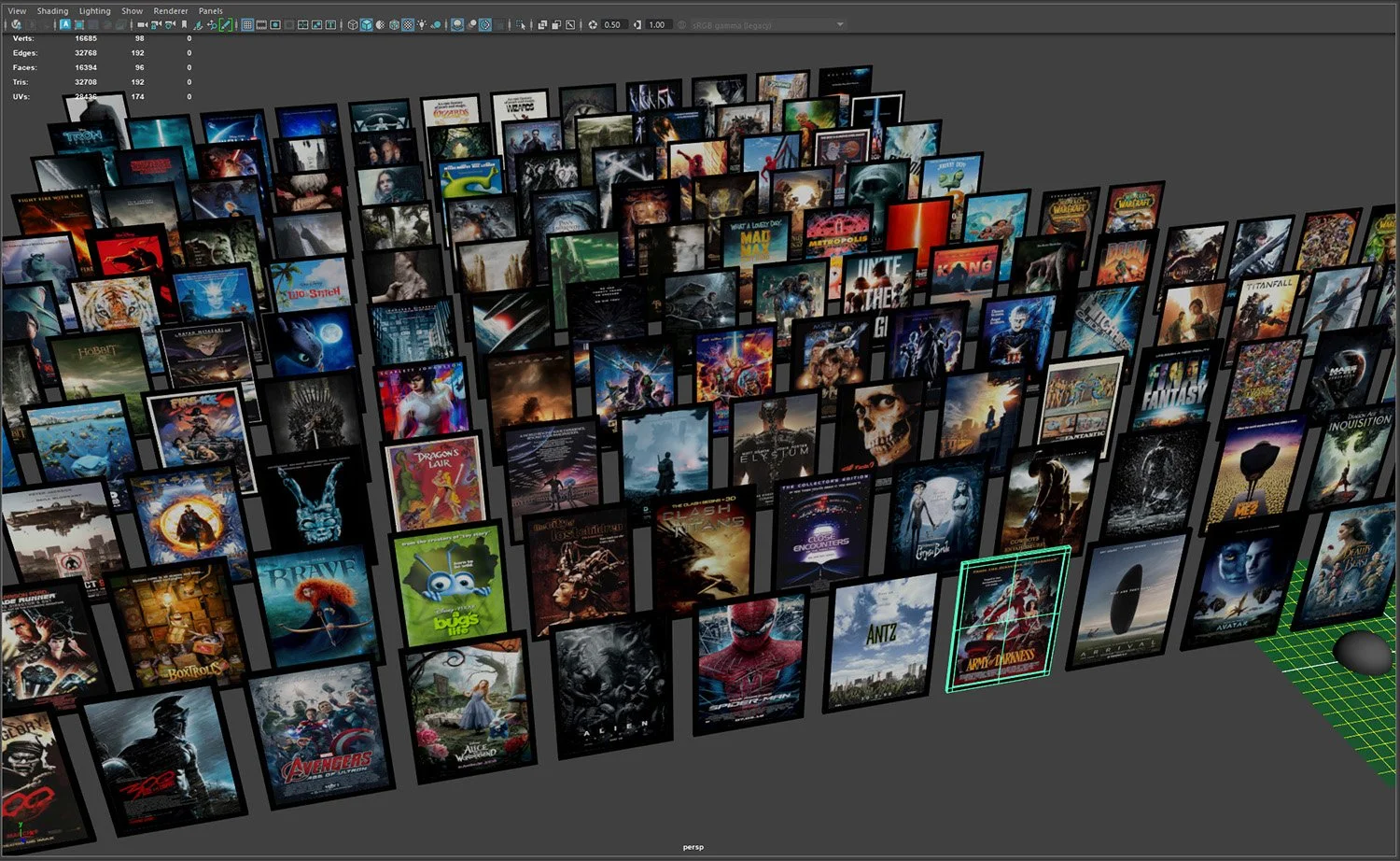
Task: Open the Shading menu
Action: (x=52, y=10)
